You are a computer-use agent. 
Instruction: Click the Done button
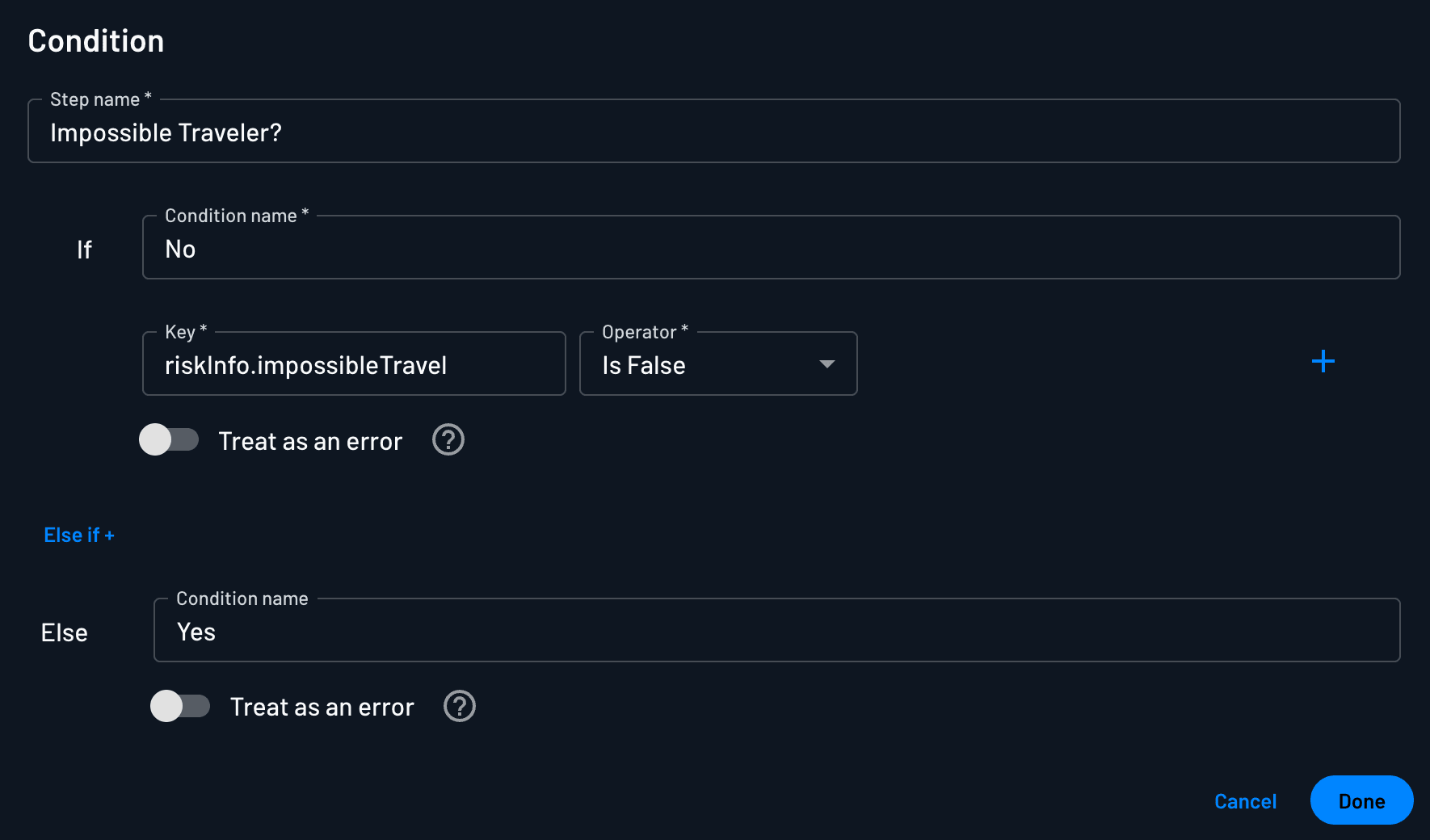[x=1361, y=800]
